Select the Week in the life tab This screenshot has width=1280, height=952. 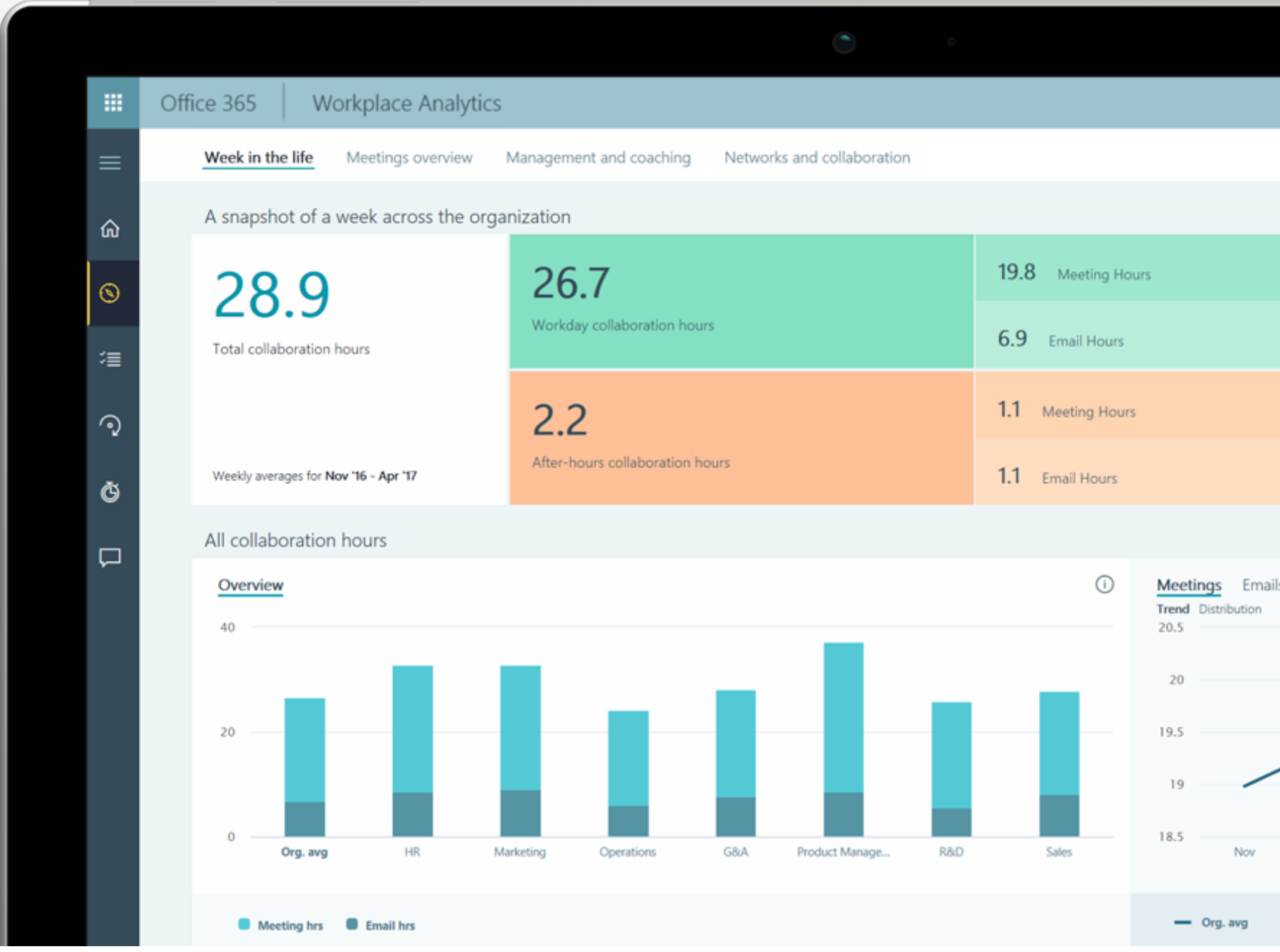[x=258, y=157]
